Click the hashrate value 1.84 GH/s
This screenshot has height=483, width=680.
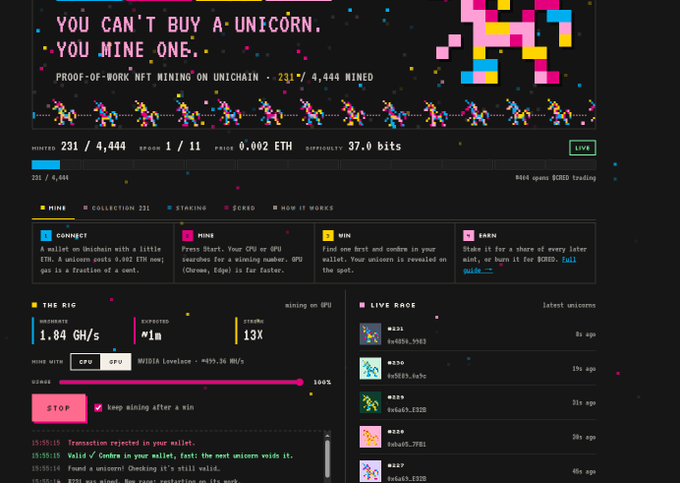(x=69, y=335)
